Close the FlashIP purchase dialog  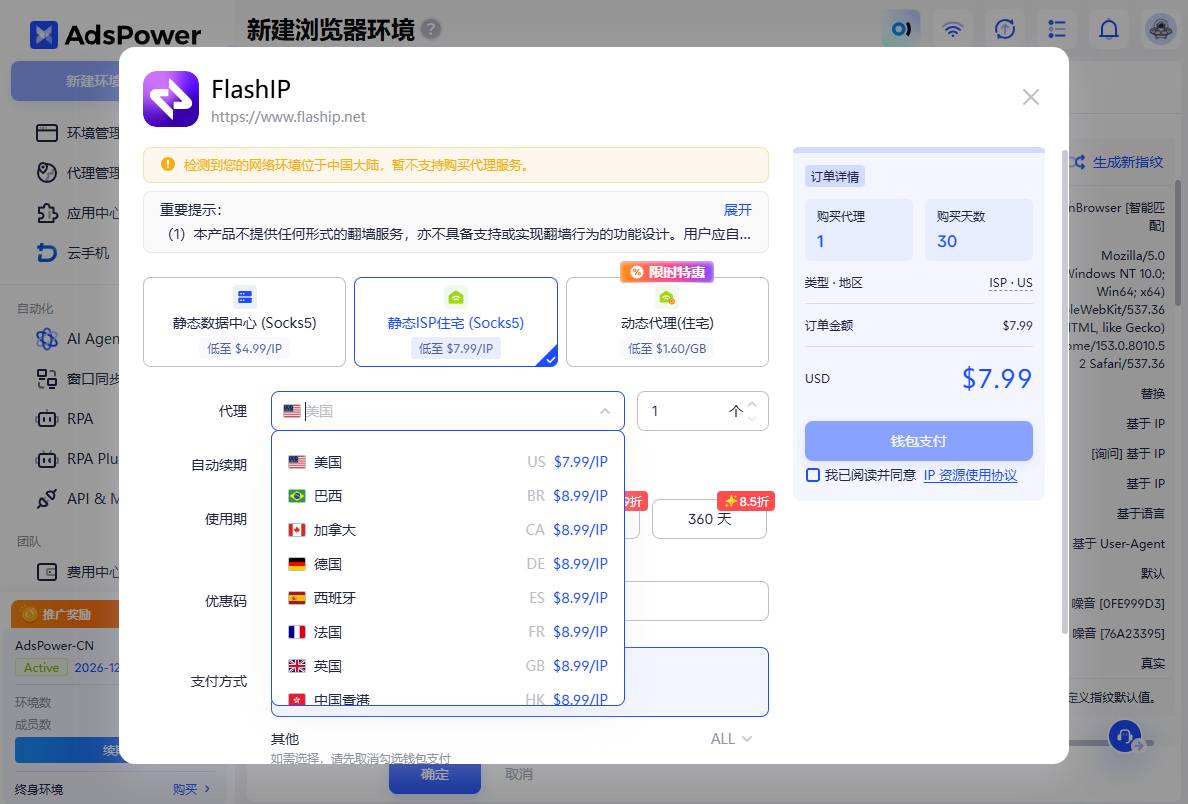[1030, 97]
